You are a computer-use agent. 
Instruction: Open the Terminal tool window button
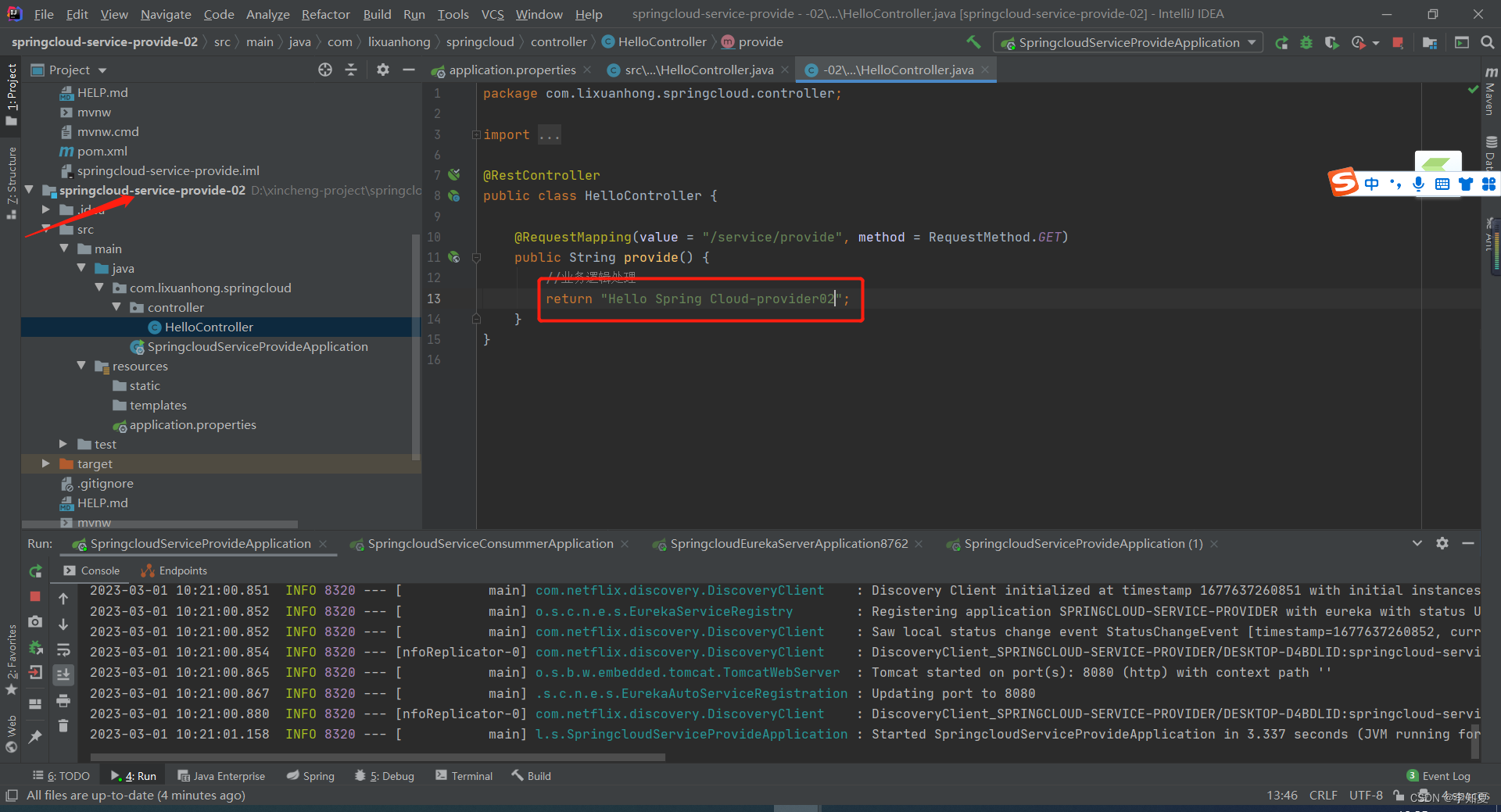click(464, 775)
